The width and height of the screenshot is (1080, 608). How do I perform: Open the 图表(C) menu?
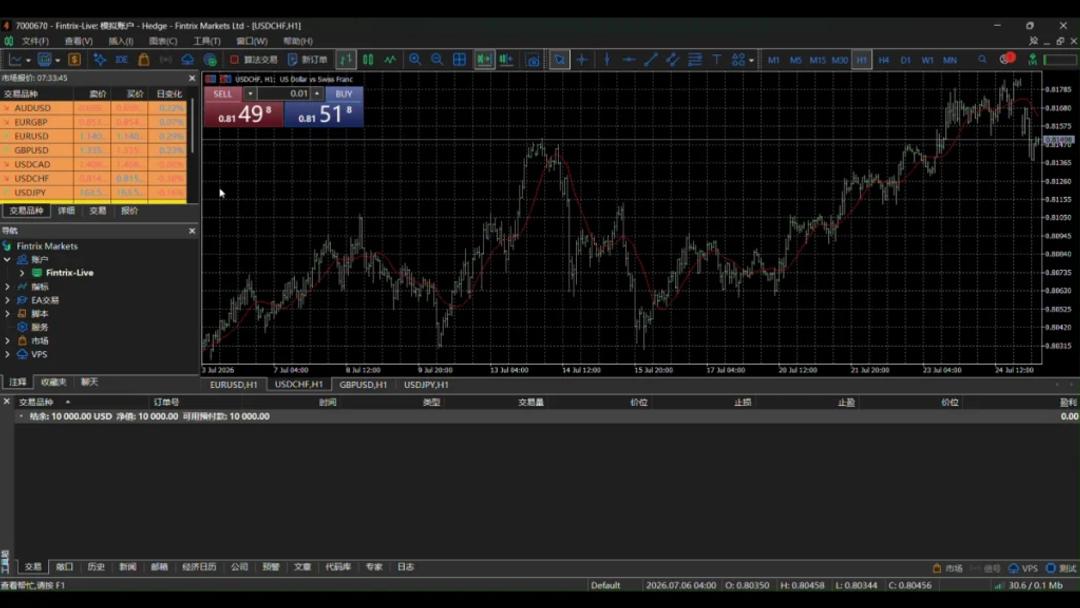[163, 41]
